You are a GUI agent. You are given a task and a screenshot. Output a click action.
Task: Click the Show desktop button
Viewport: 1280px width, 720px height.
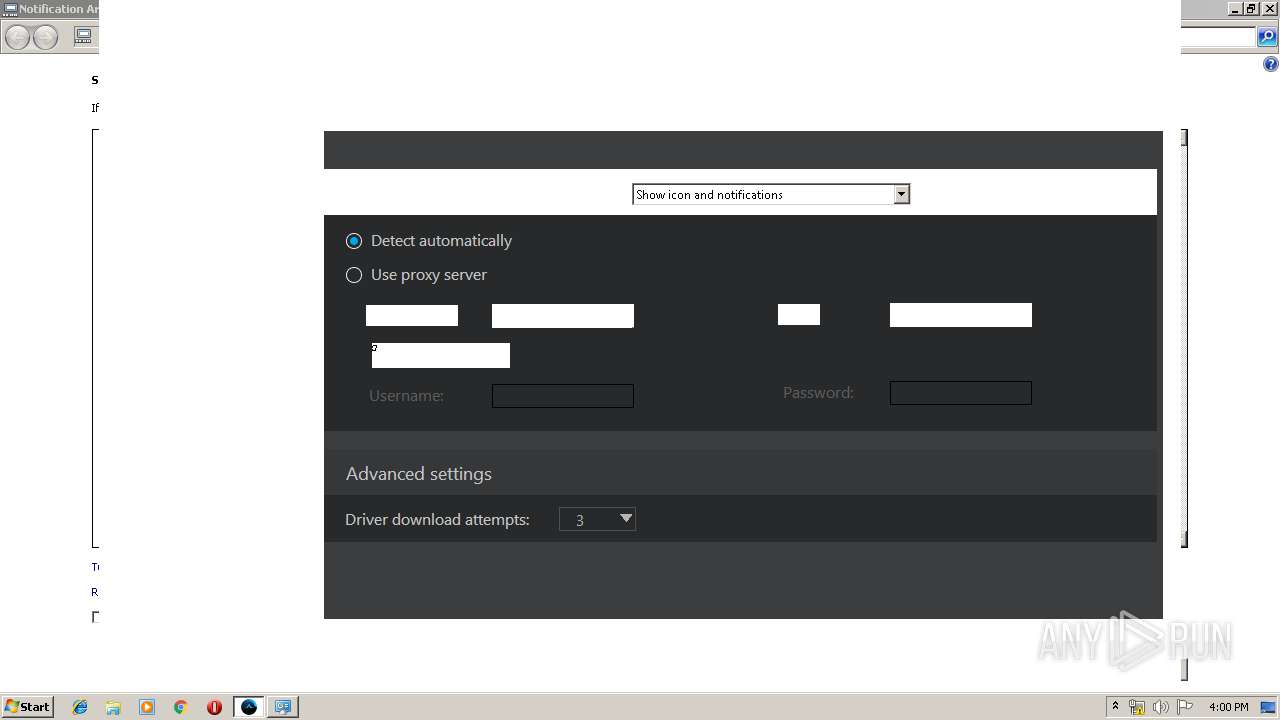point(1269,707)
